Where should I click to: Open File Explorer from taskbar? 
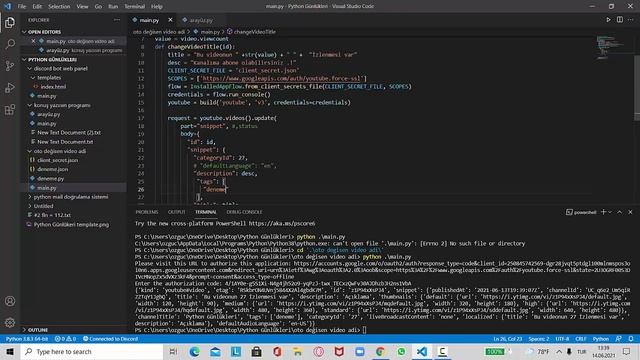pyautogui.click(x=298, y=351)
